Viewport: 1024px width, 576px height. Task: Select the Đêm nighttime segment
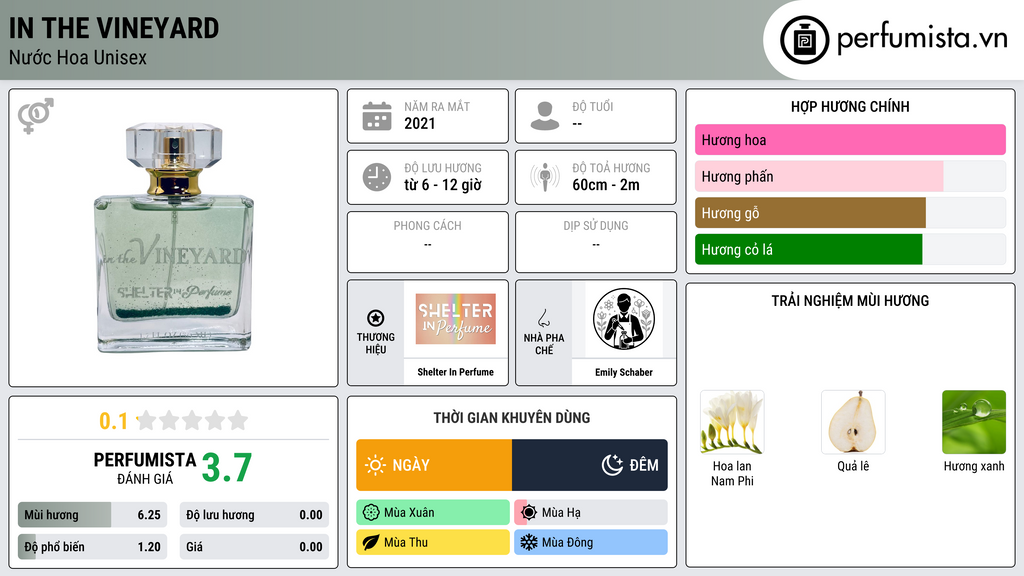pyautogui.click(x=590, y=465)
